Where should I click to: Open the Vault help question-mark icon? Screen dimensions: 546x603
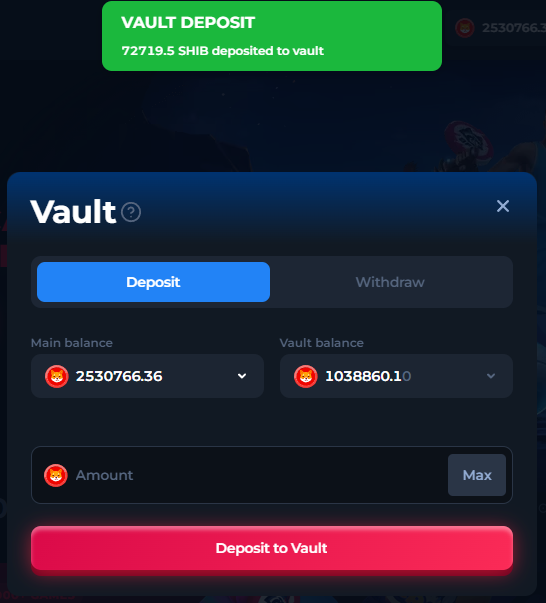(x=131, y=212)
